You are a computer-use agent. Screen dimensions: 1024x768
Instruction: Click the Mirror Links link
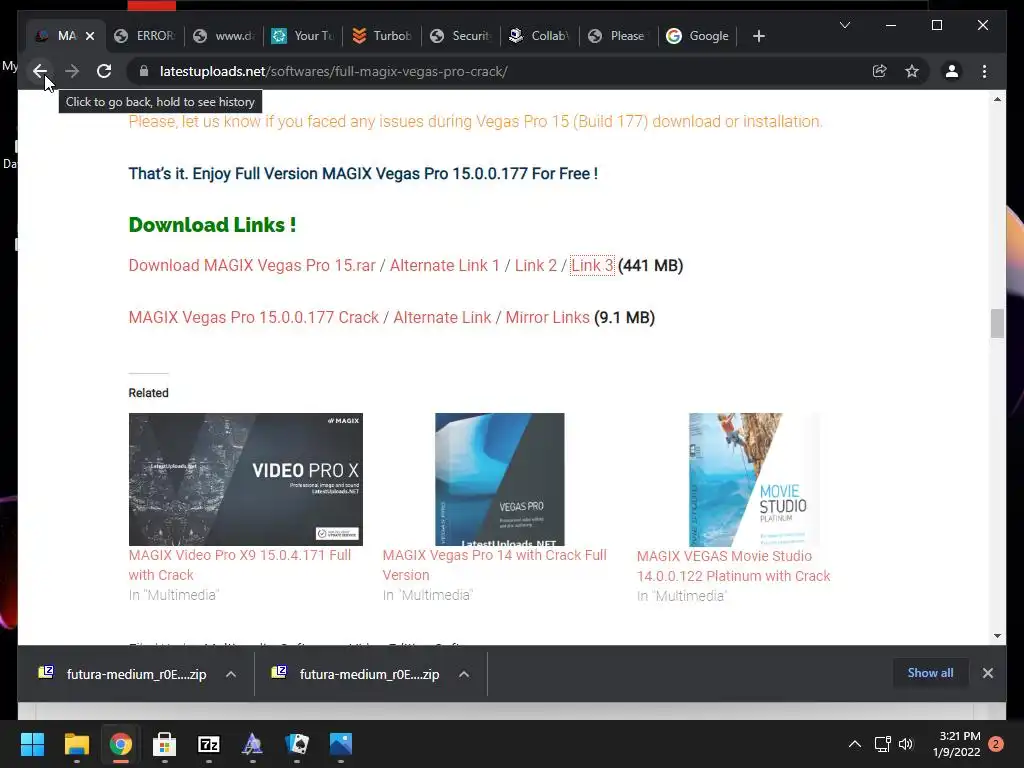547,317
